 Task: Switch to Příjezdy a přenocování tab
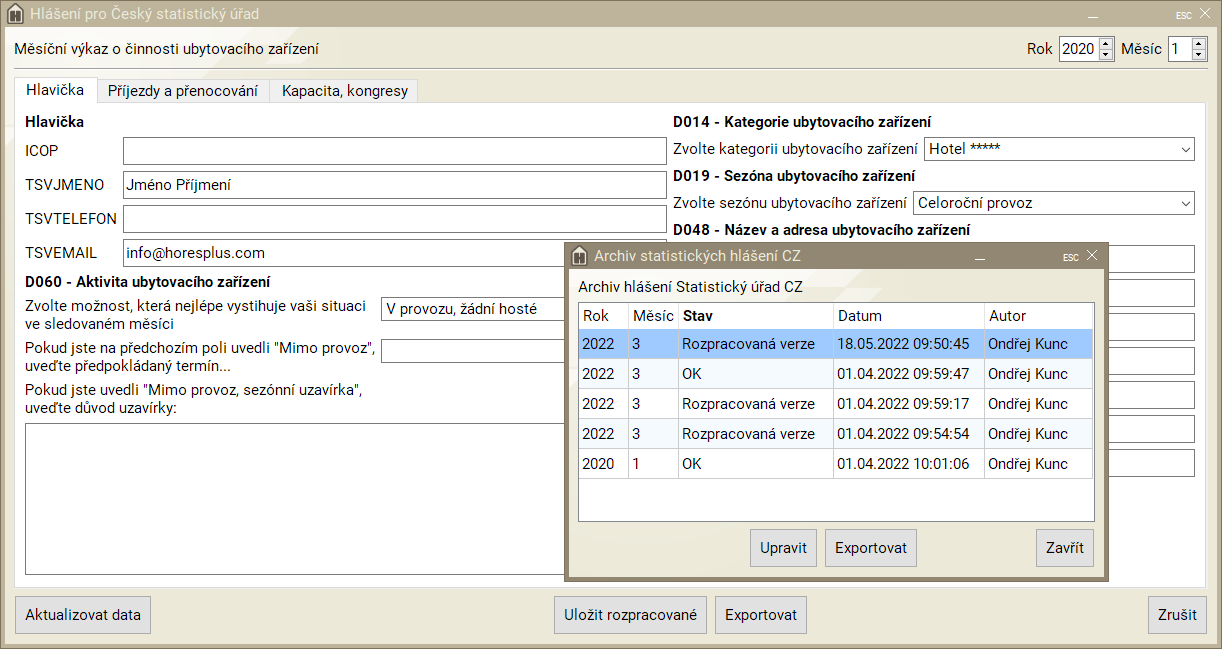click(183, 91)
